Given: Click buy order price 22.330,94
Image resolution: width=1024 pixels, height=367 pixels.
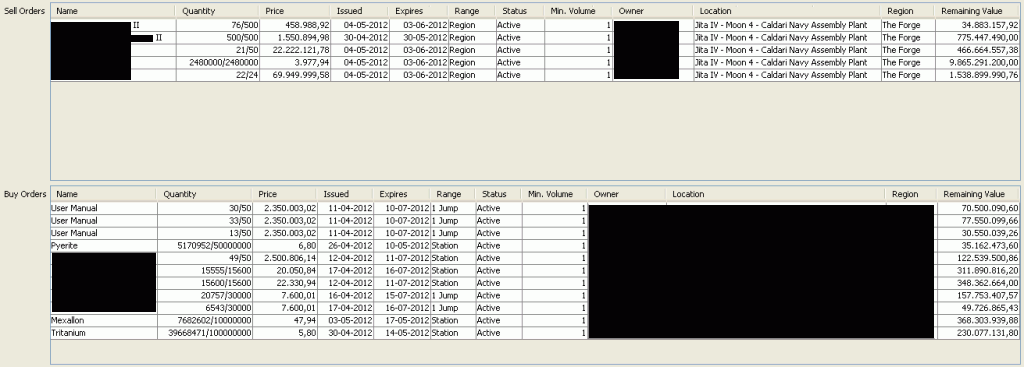Looking at the screenshot, I should (296, 283).
